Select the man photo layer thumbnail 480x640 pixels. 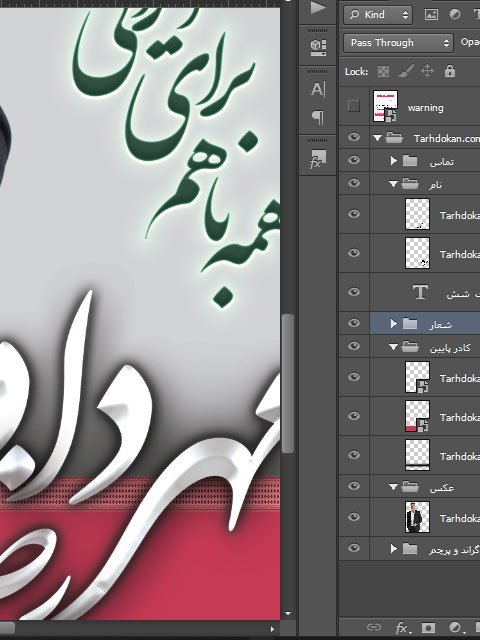click(x=417, y=518)
